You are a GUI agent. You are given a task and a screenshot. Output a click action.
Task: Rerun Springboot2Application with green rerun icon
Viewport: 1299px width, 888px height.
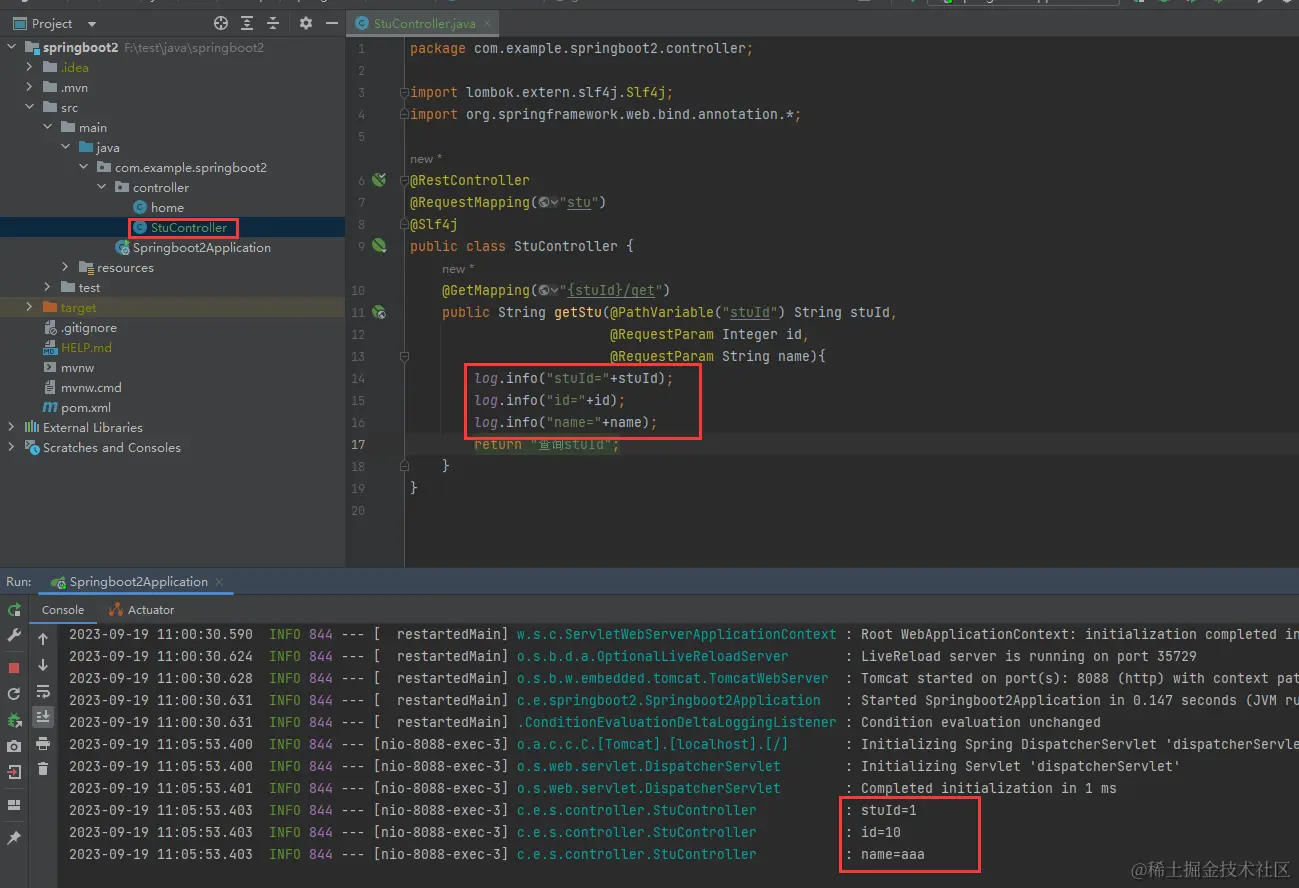click(14, 610)
